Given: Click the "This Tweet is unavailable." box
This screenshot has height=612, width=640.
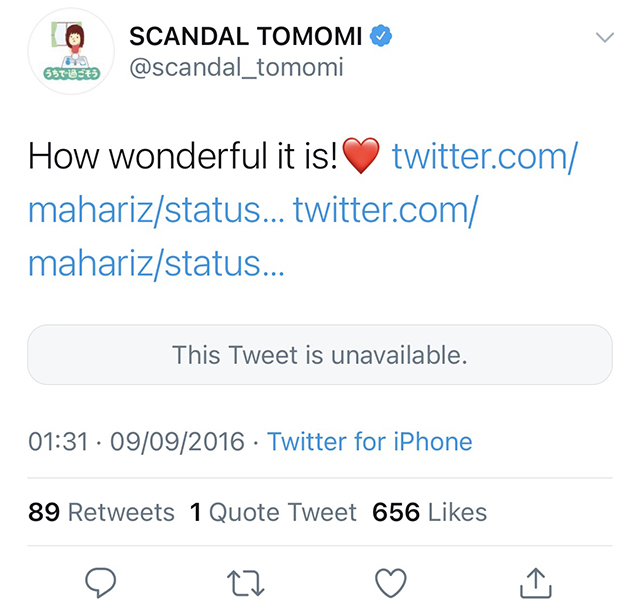Looking at the screenshot, I should pyautogui.click(x=320, y=354).
